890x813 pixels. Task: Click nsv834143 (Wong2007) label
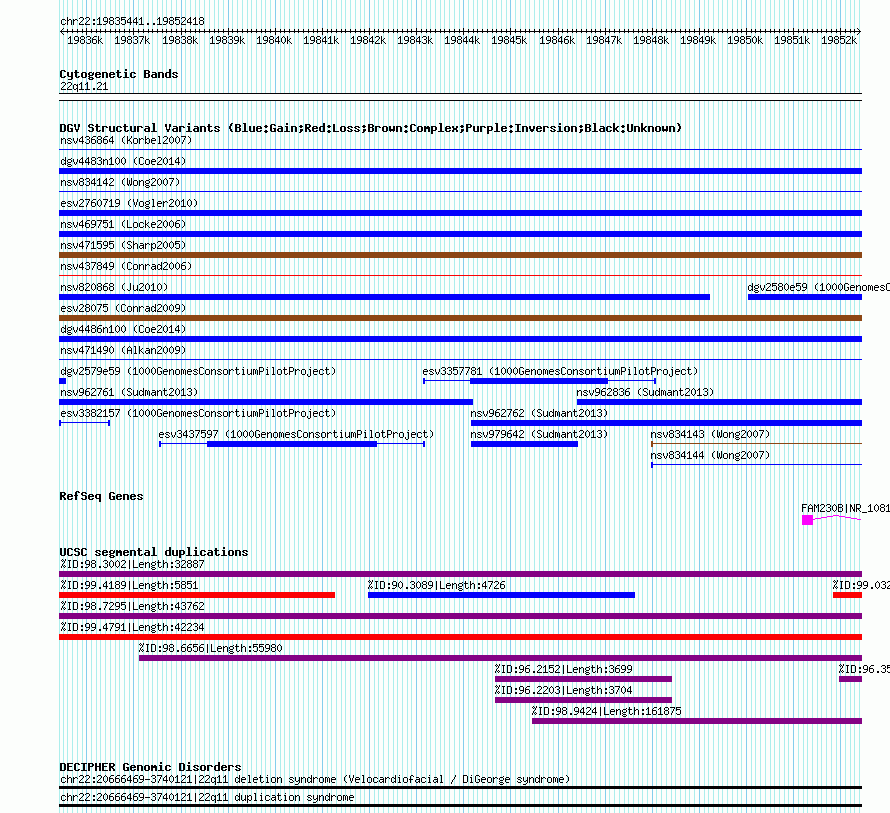(710, 434)
